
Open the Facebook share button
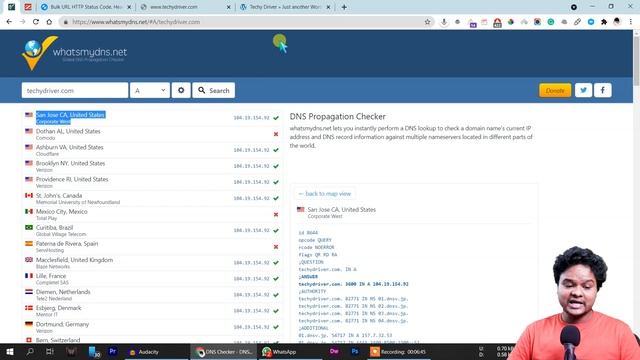click(x=602, y=90)
